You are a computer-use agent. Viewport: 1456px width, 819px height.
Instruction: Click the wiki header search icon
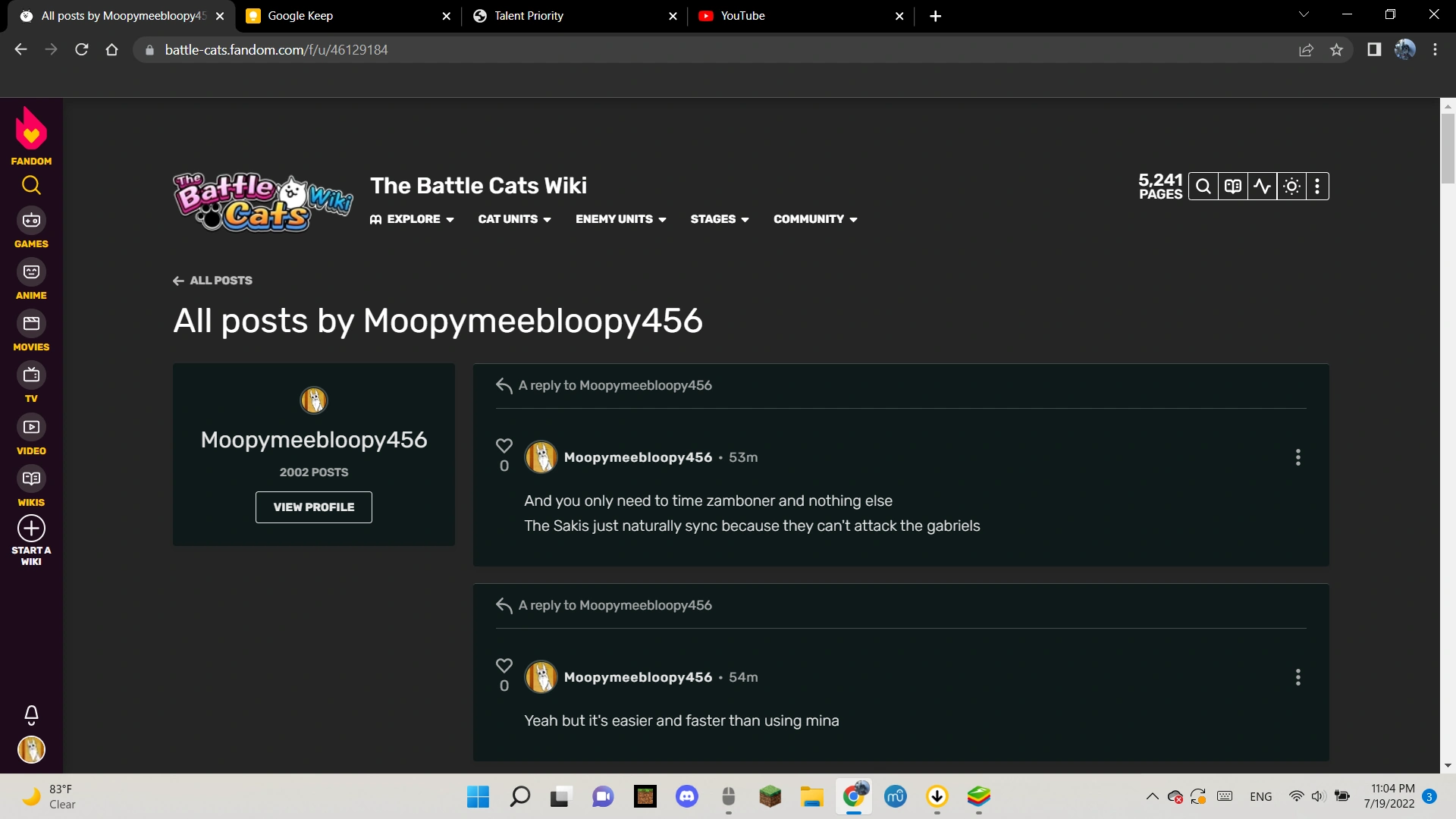(1203, 187)
